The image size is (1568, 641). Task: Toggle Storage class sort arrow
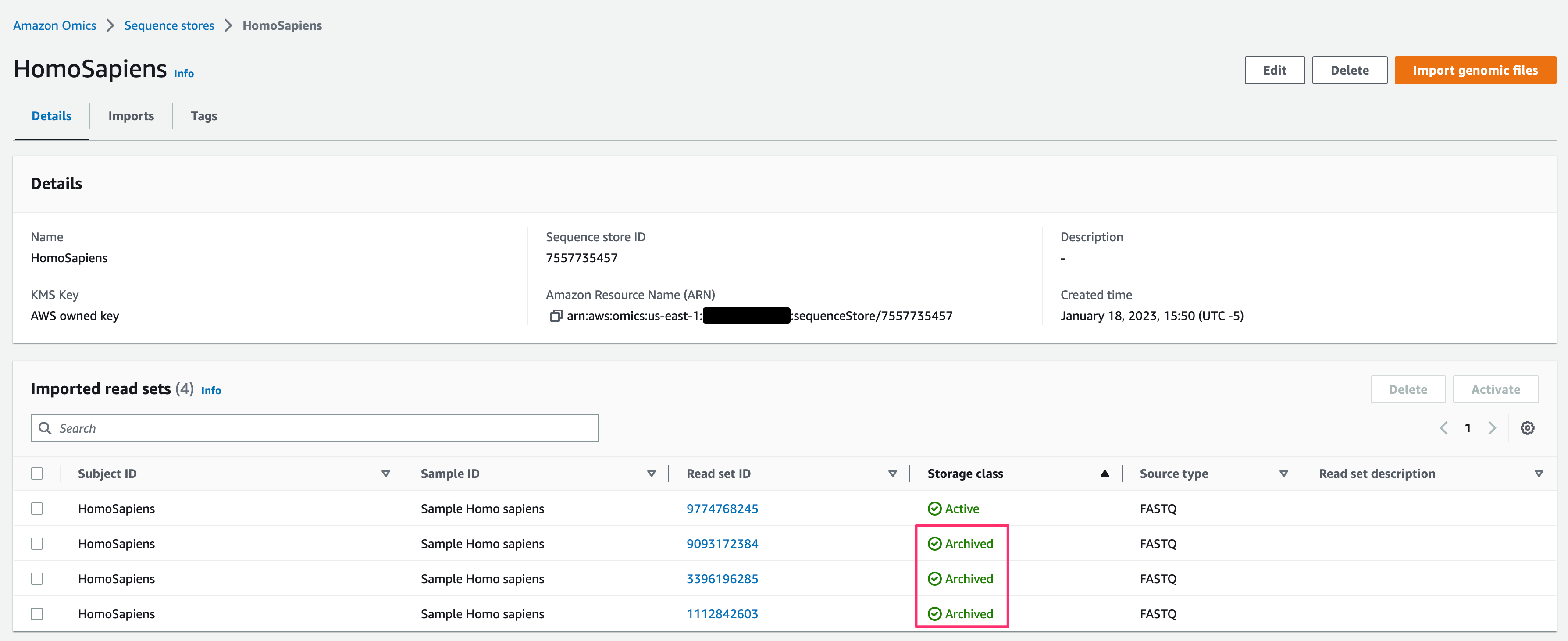(1105, 474)
